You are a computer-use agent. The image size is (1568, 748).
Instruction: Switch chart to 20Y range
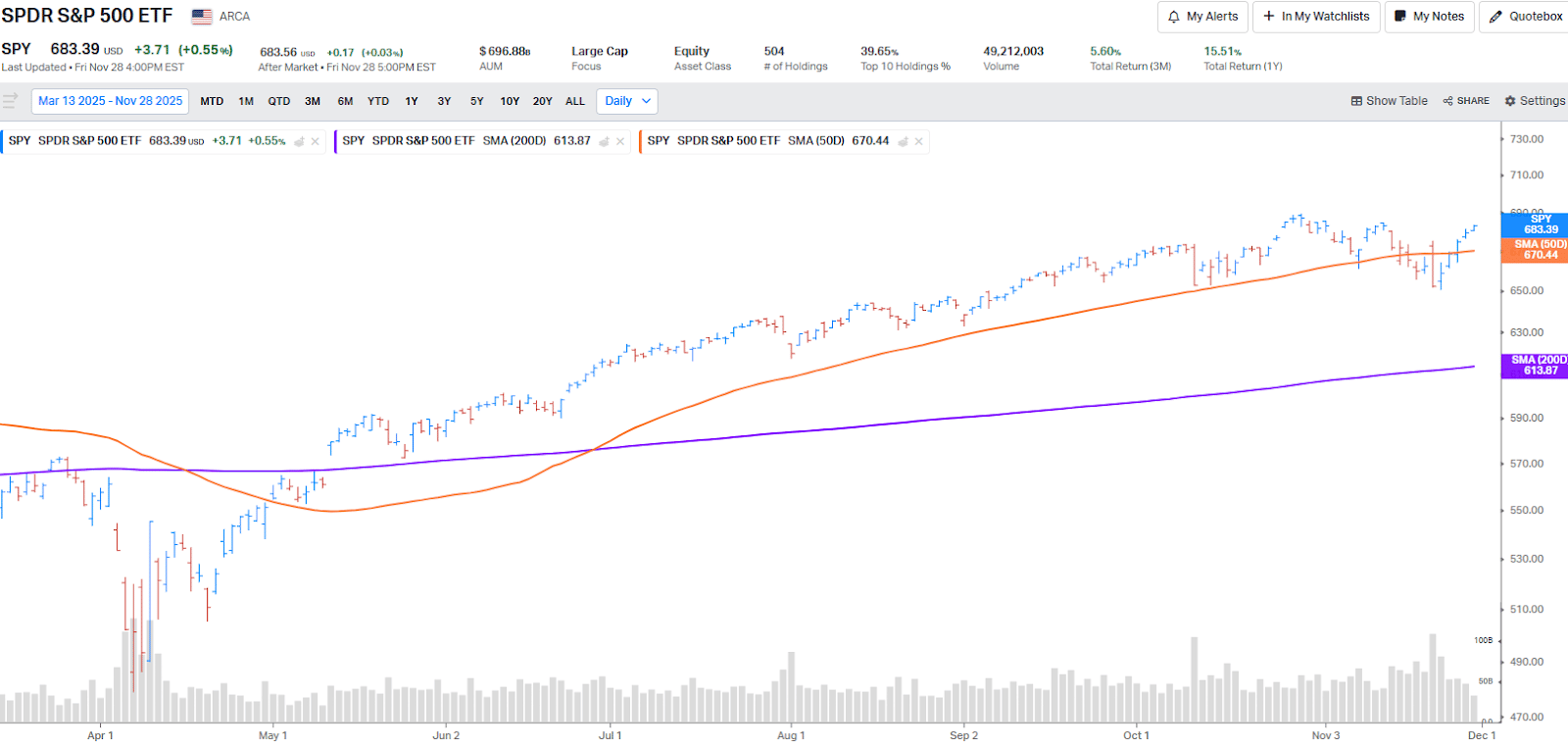pyautogui.click(x=543, y=101)
